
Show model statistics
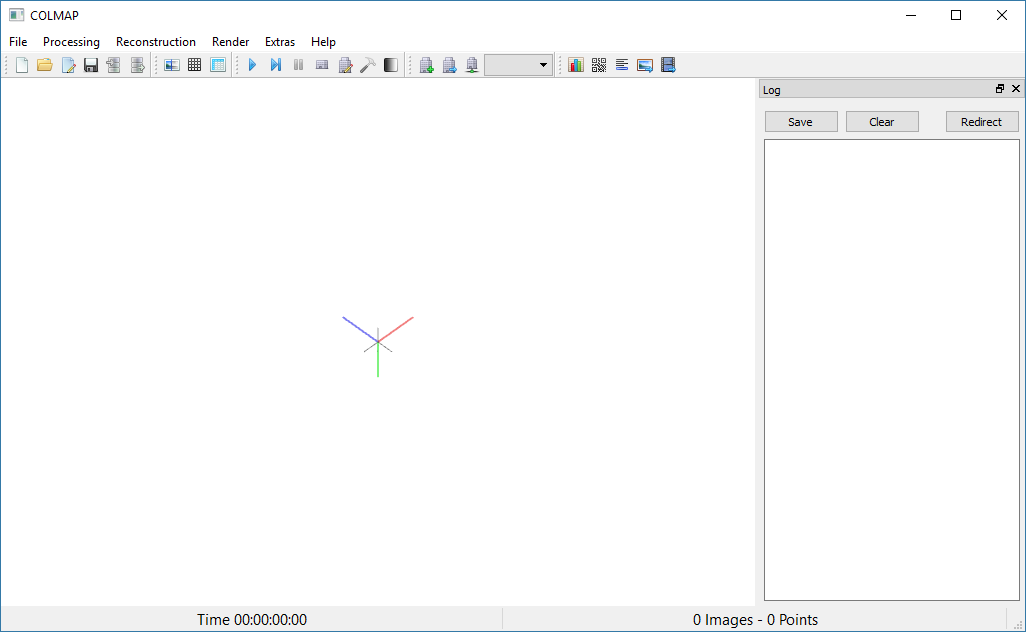point(576,64)
